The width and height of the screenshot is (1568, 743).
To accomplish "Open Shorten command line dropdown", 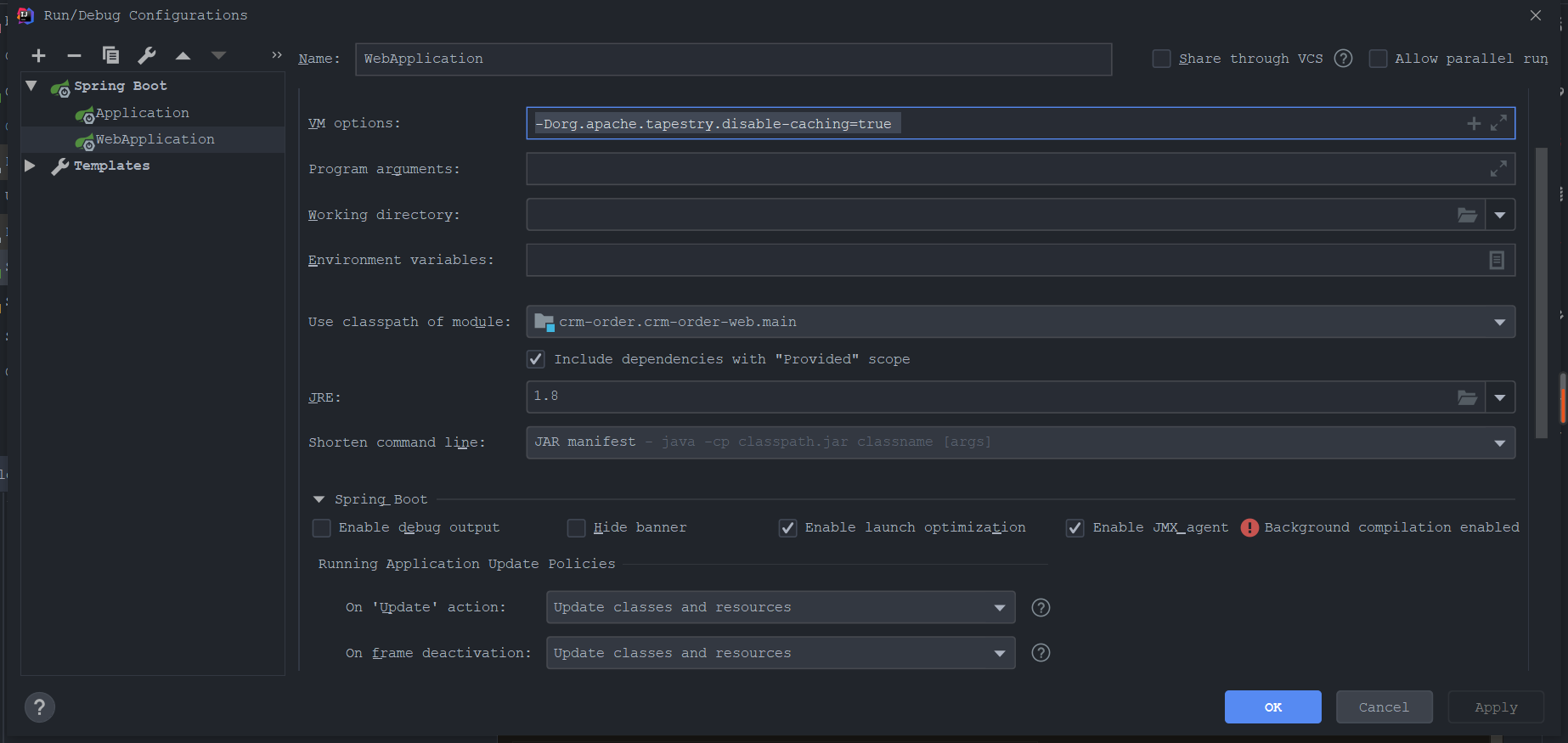I will 1500,442.
